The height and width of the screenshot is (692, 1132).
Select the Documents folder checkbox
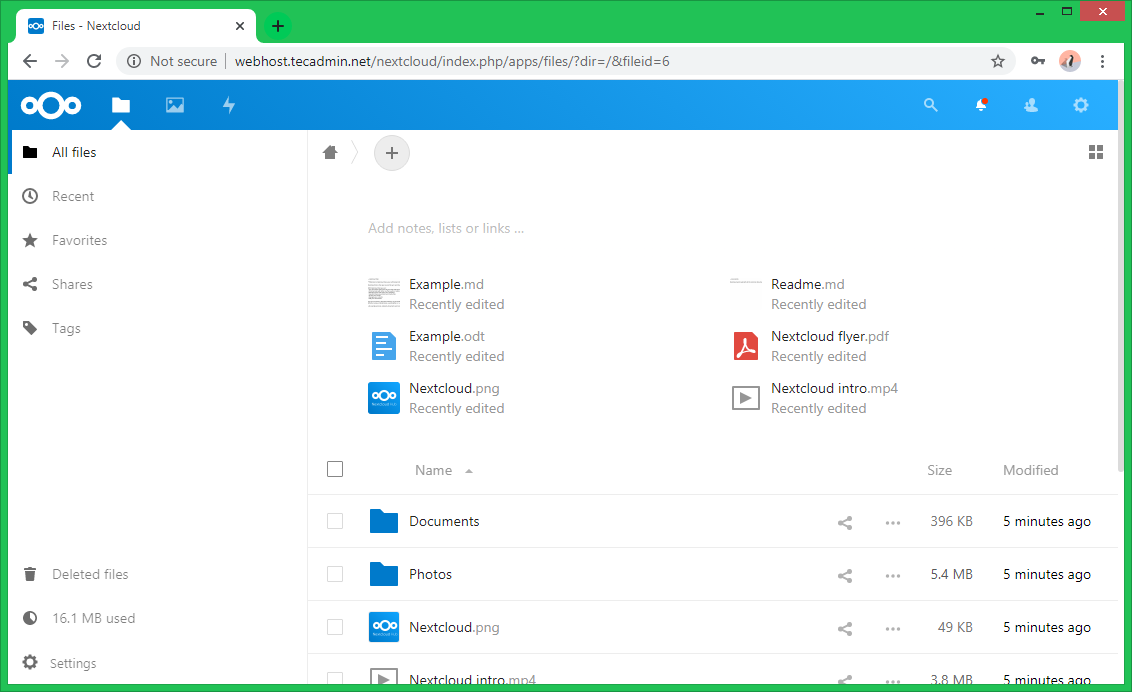pyautogui.click(x=335, y=521)
